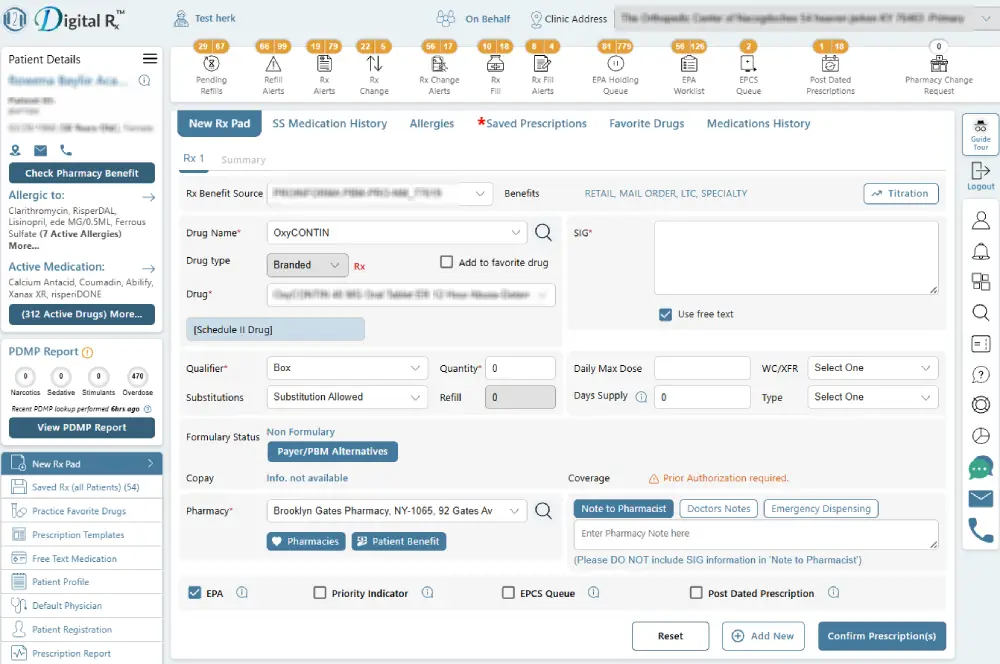Viewport: 1000px width, 664px height.
Task: Open Rx Fill icon
Action: (495, 64)
